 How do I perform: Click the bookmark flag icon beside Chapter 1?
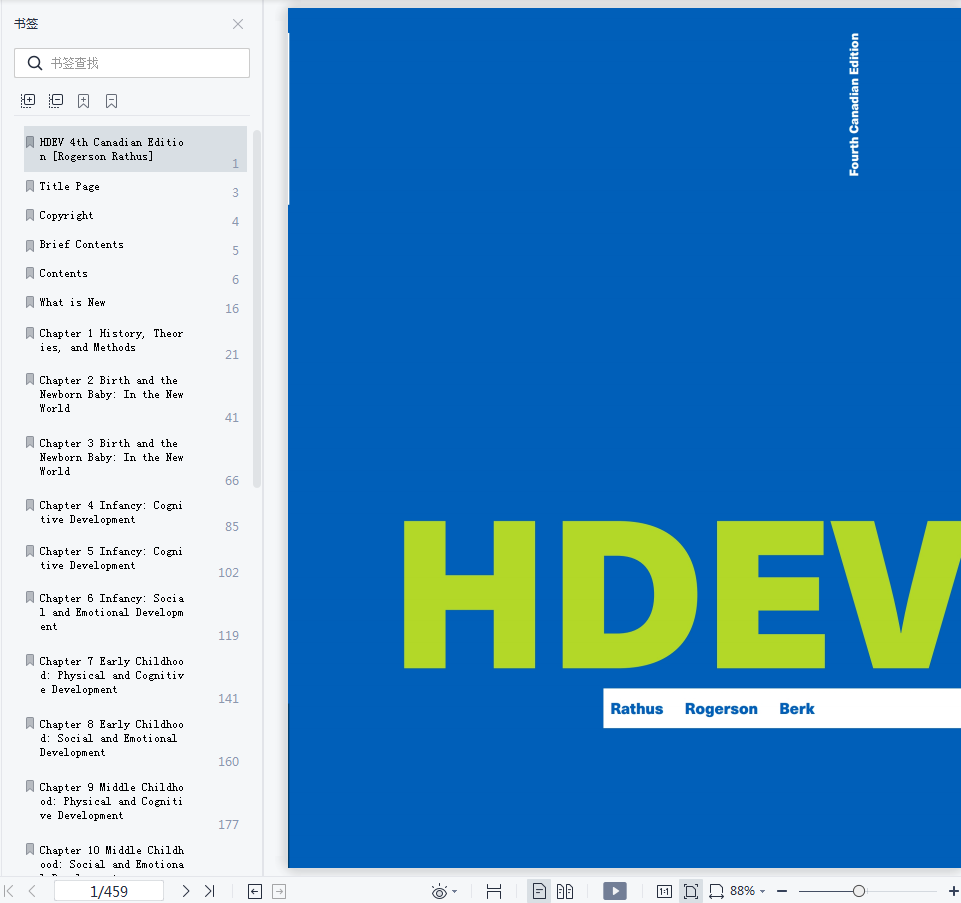(29, 333)
